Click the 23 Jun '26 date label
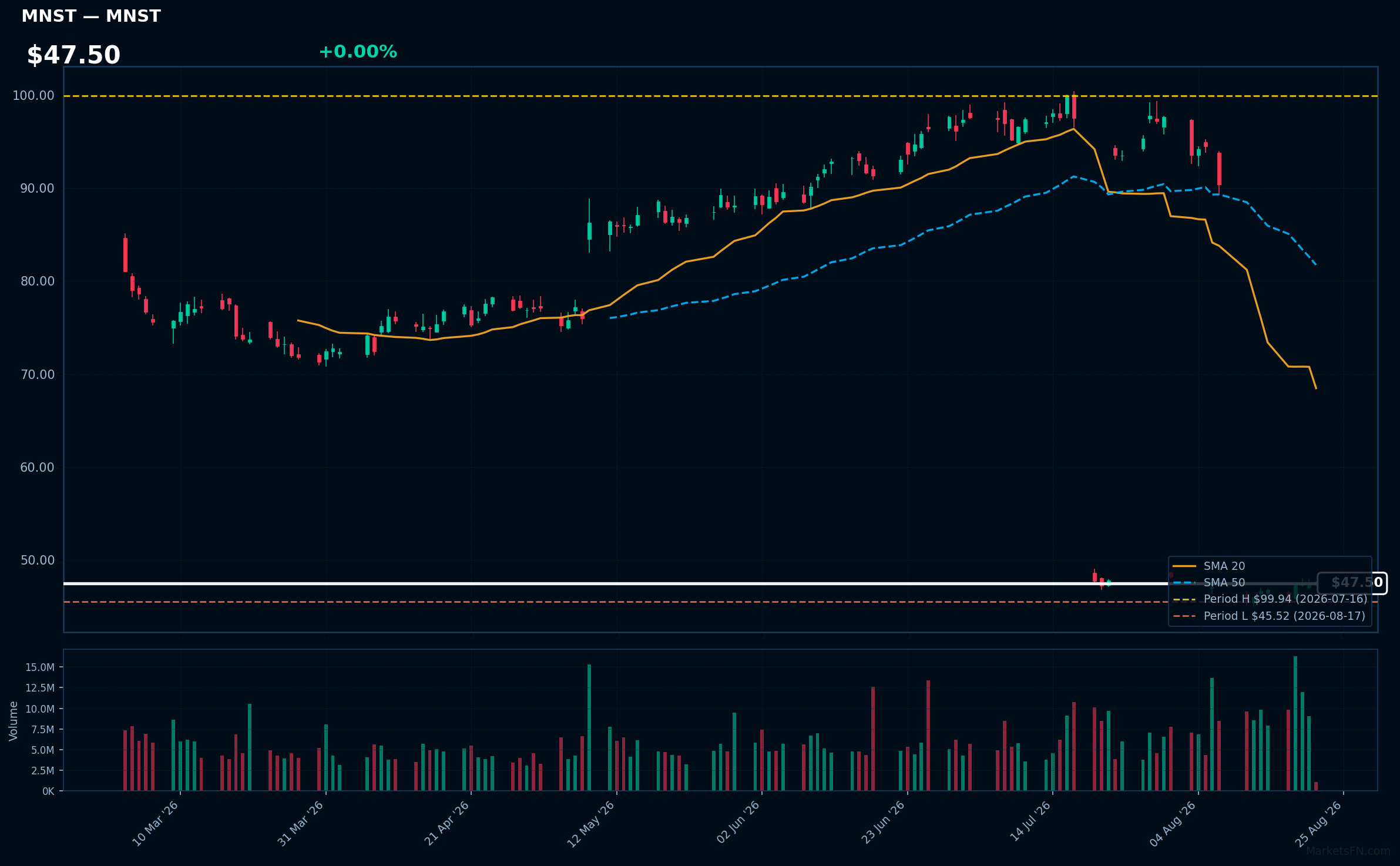 [883, 824]
